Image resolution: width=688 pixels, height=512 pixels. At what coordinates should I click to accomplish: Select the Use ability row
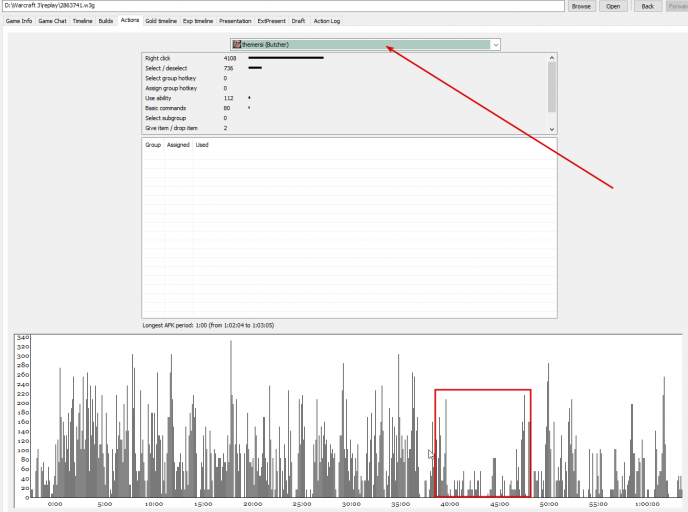tap(344, 98)
